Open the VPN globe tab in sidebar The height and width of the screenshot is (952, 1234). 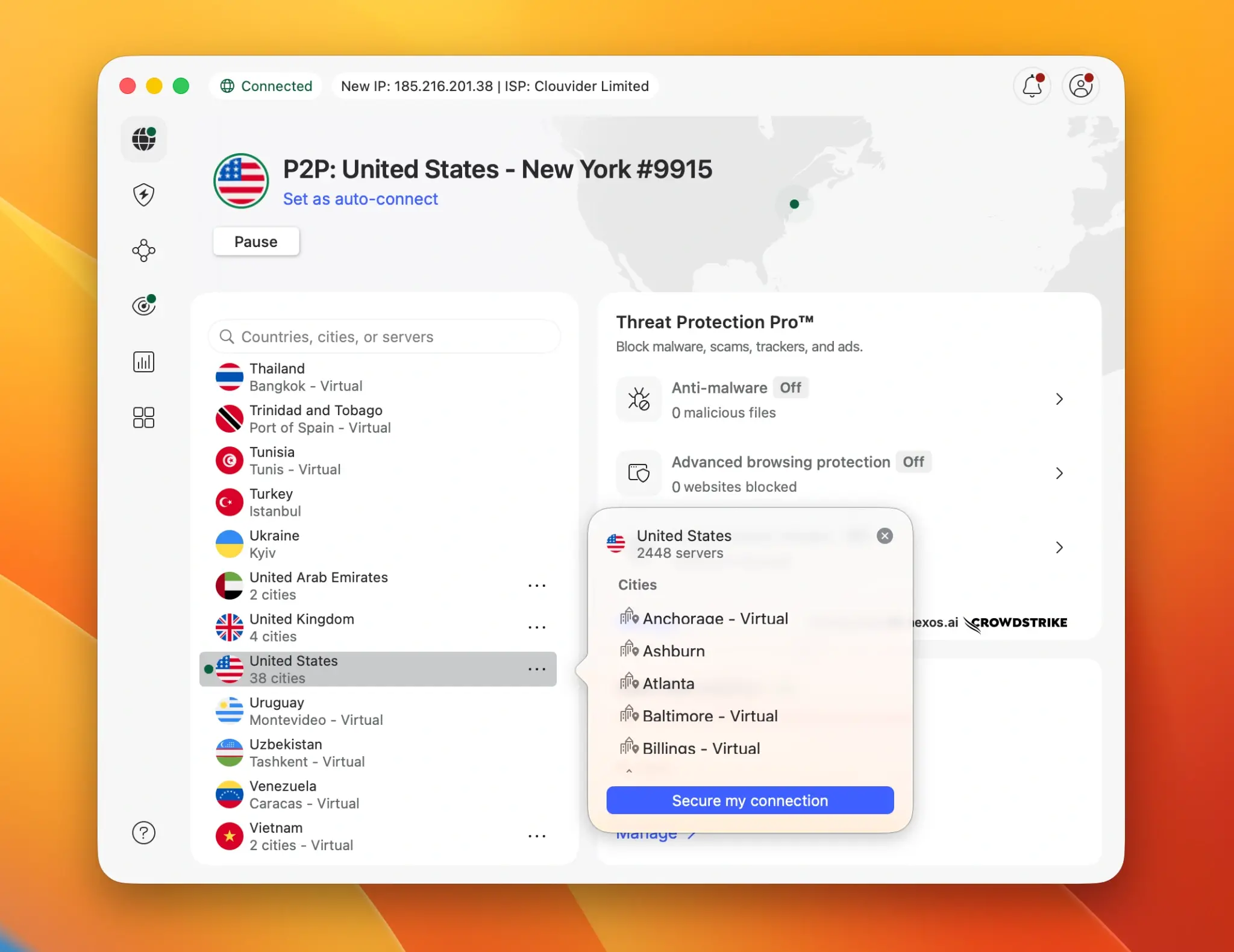(143, 139)
